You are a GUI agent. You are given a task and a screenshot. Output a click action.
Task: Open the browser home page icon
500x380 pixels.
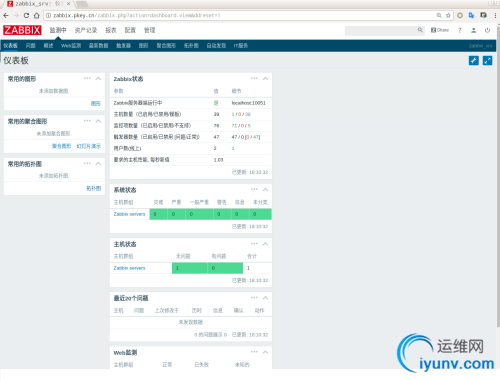(x=37, y=15)
